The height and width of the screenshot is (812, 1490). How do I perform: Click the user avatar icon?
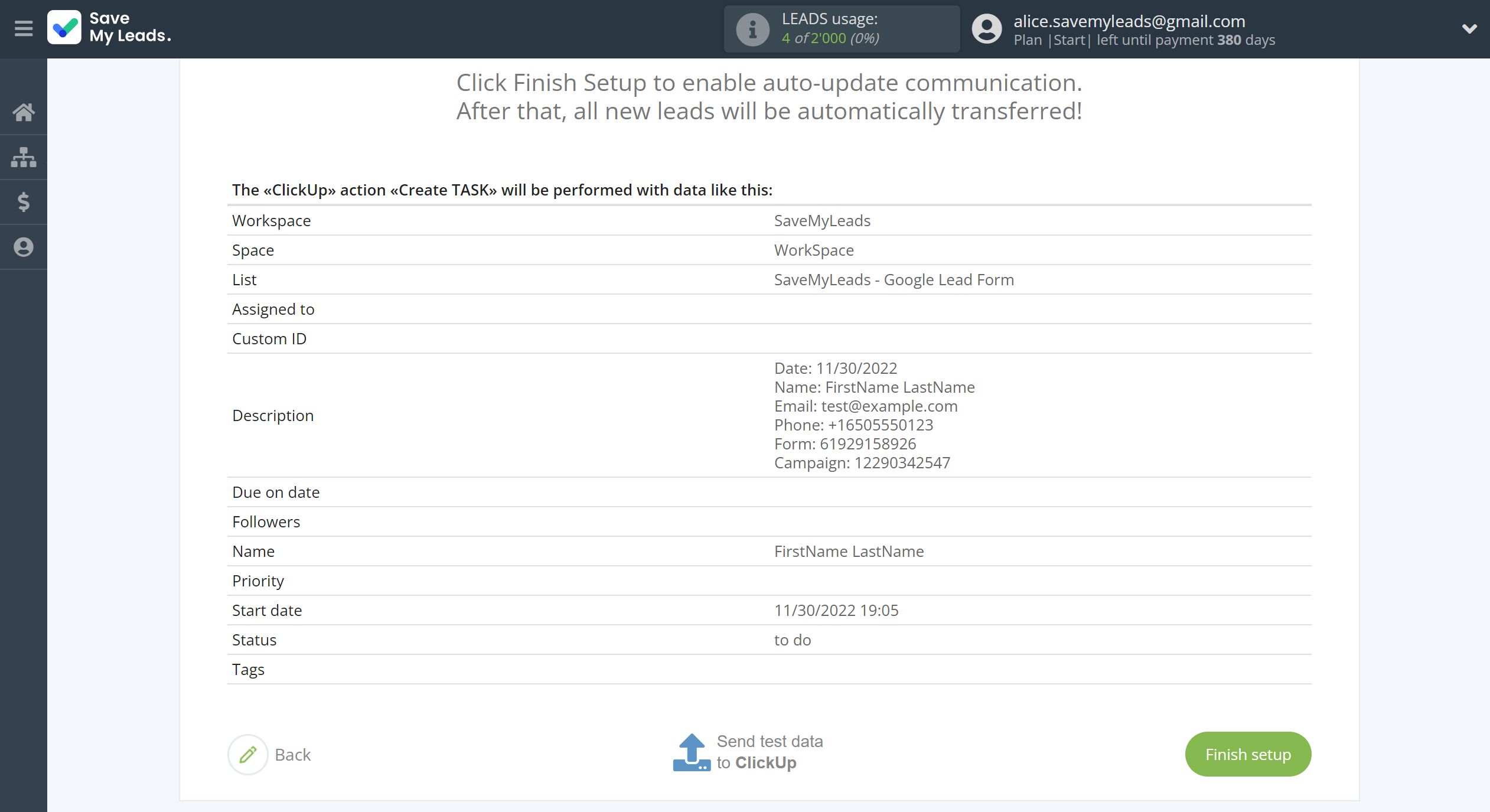click(987, 29)
